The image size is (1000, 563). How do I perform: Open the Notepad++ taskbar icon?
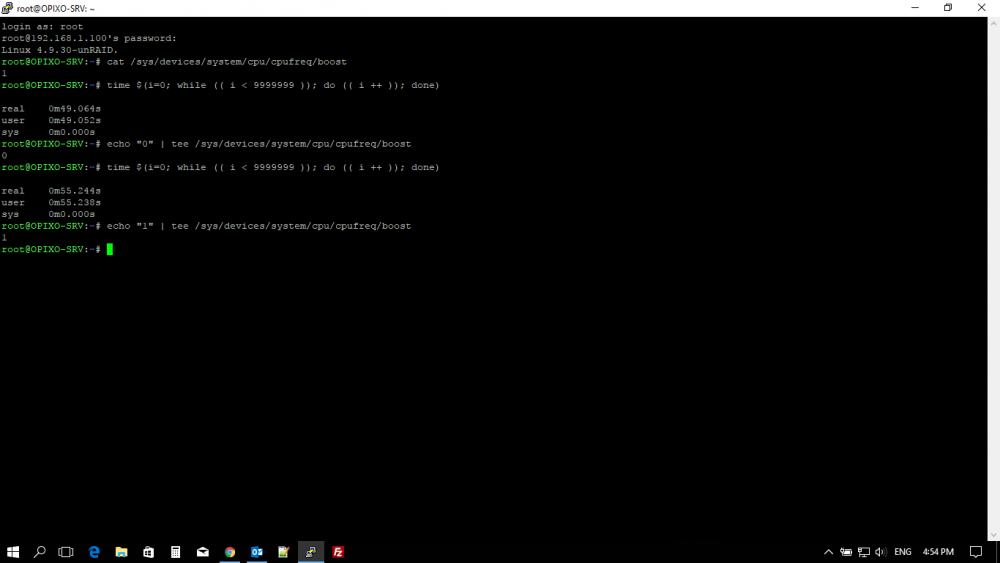[x=284, y=552]
